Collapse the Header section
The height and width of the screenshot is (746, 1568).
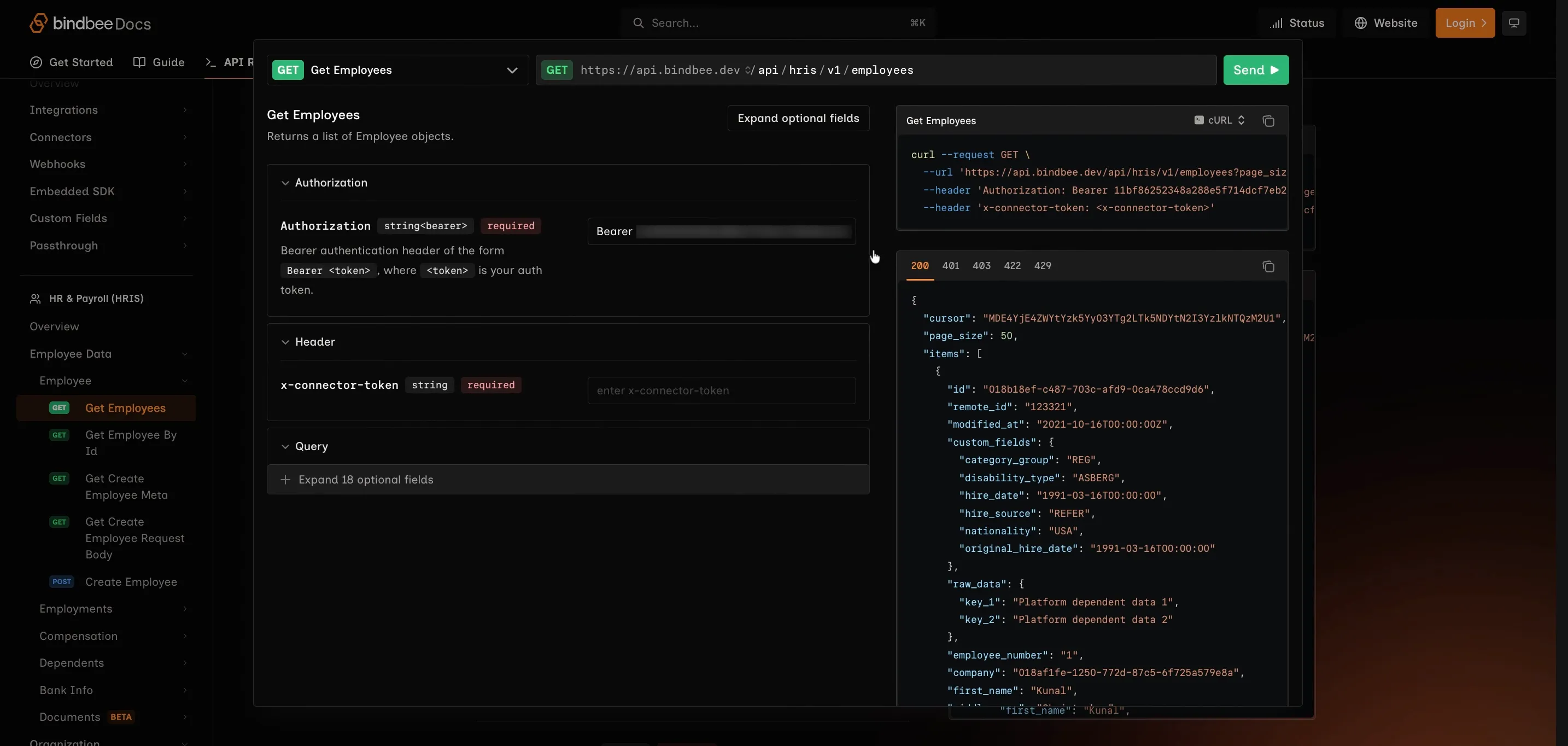click(285, 342)
